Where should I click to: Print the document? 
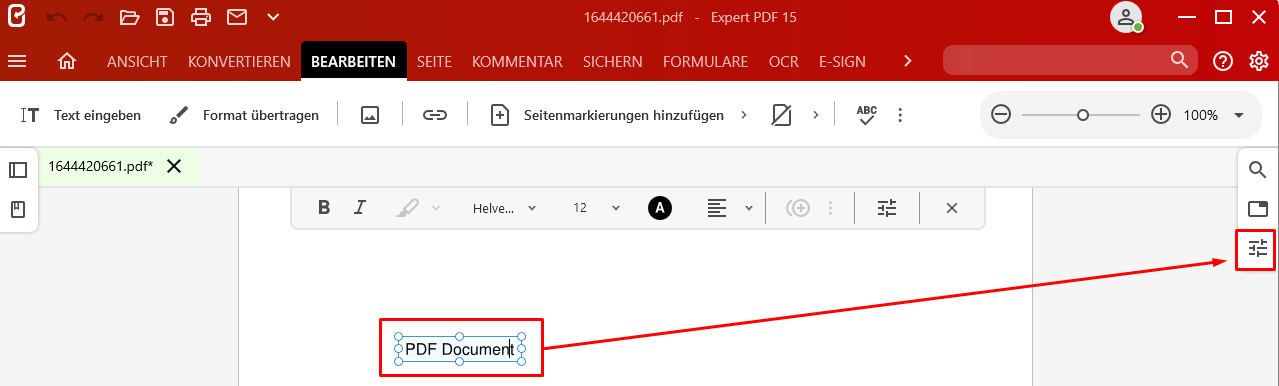pyautogui.click(x=201, y=17)
